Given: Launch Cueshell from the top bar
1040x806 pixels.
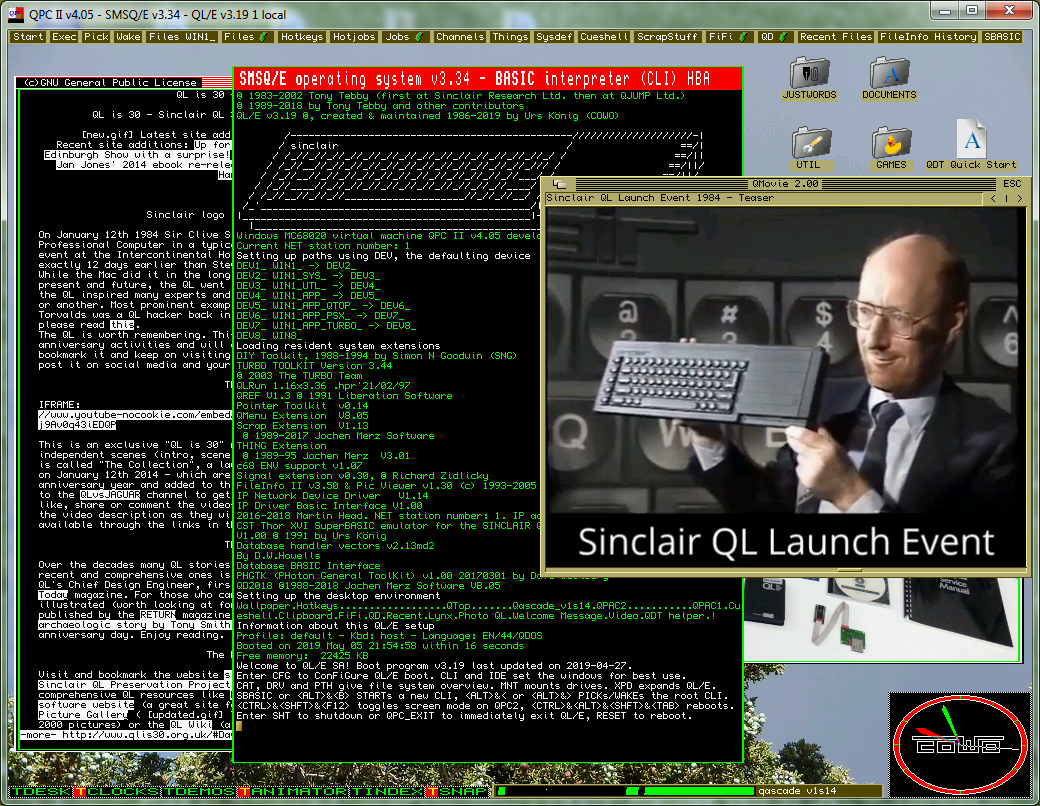Looking at the screenshot, I should click(604, 37).
